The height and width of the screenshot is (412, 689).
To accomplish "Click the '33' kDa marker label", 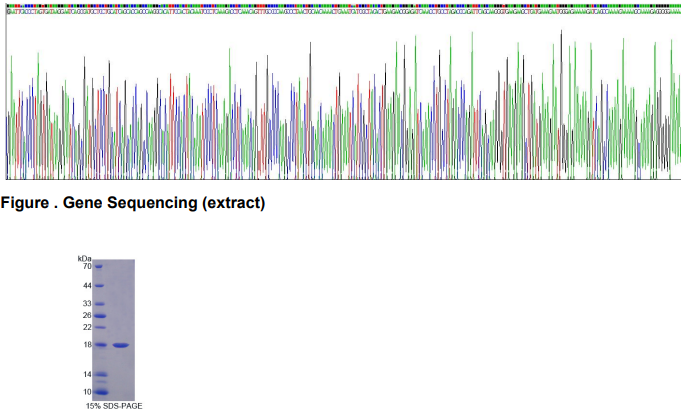I will pyautogui.click(x=87, y=304).
